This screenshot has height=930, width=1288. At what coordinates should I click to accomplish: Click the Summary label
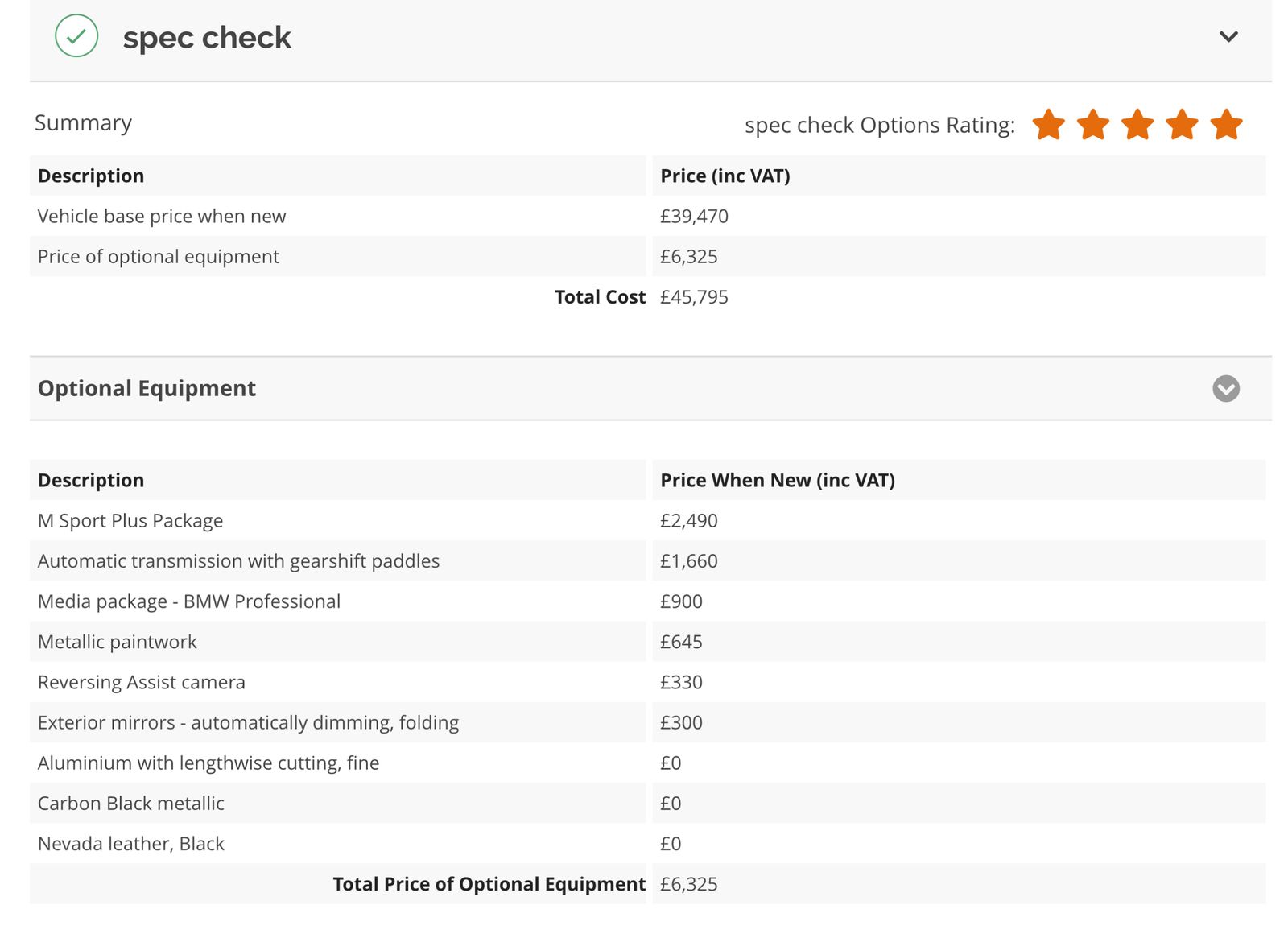[83, 123]
